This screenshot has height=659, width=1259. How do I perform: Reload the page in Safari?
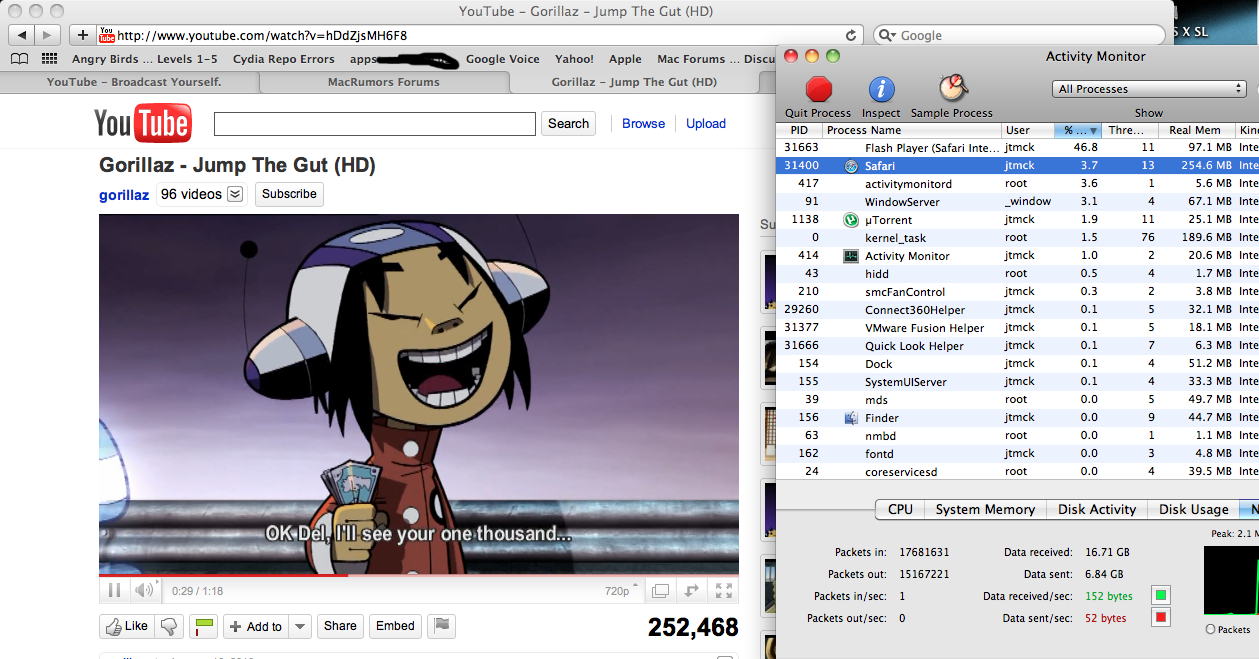pos(852,35)
